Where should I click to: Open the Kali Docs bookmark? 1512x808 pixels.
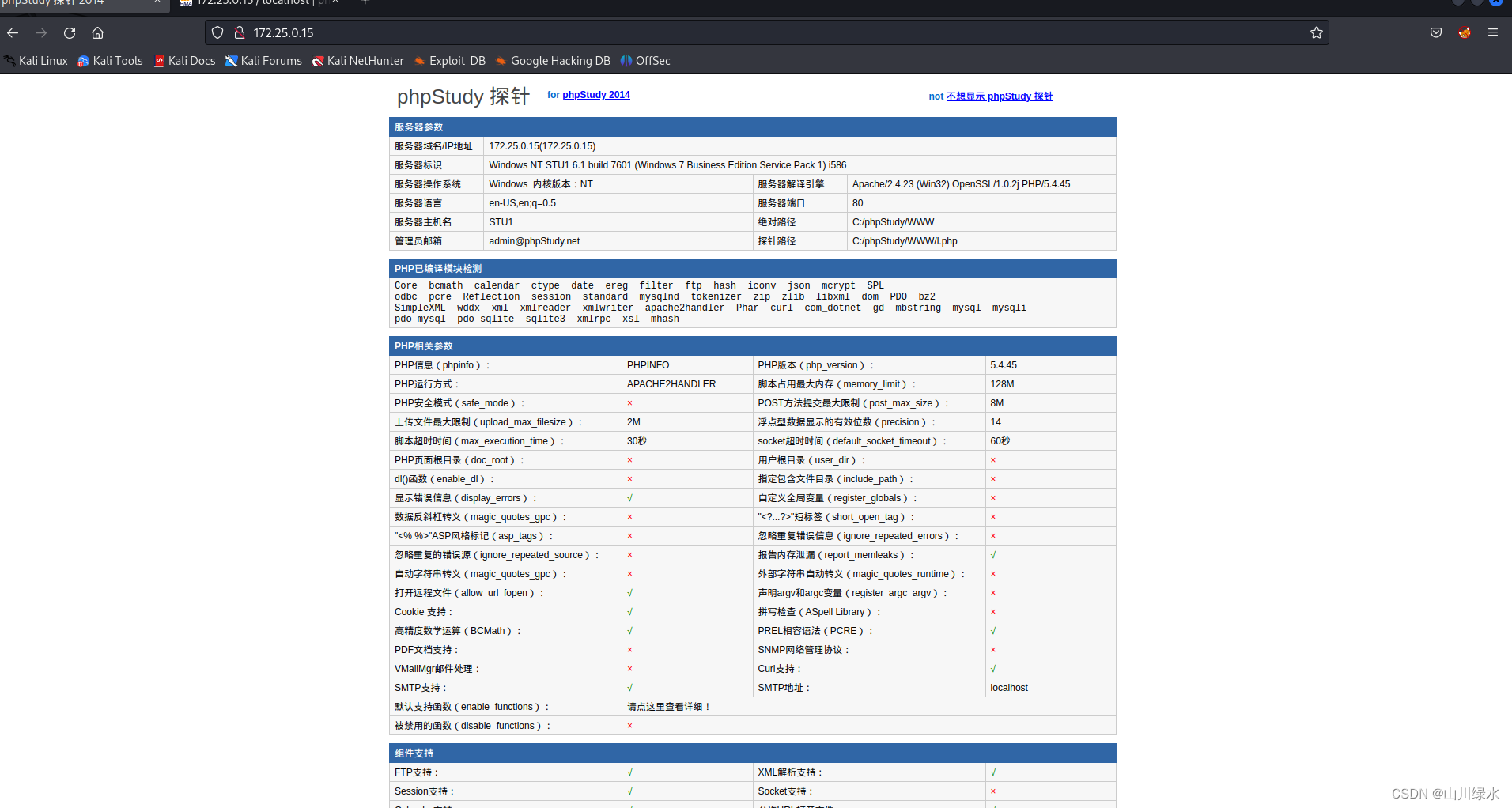click(x=184, y=61)
